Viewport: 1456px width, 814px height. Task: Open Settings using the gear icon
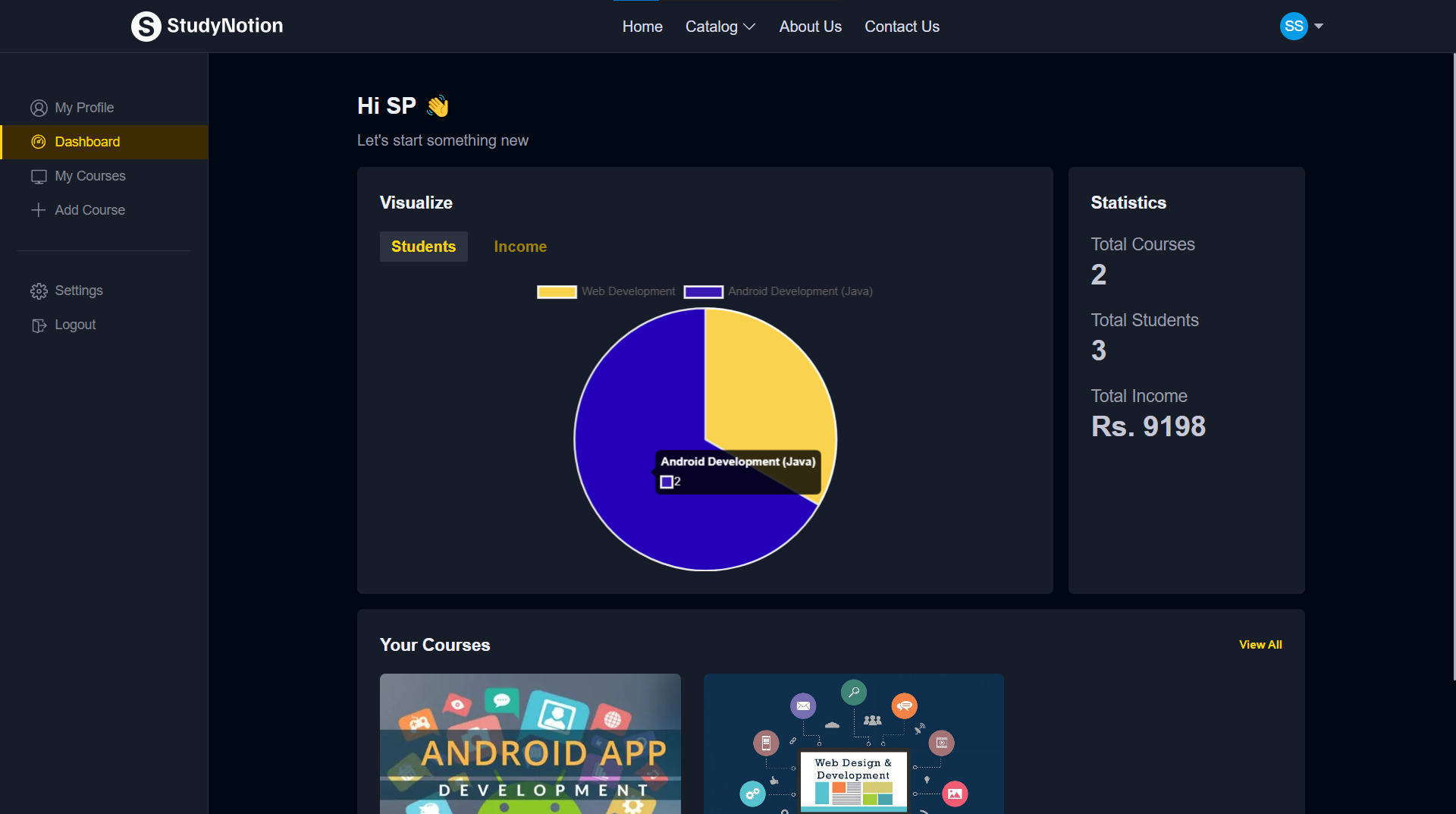[x=39, y=291]
